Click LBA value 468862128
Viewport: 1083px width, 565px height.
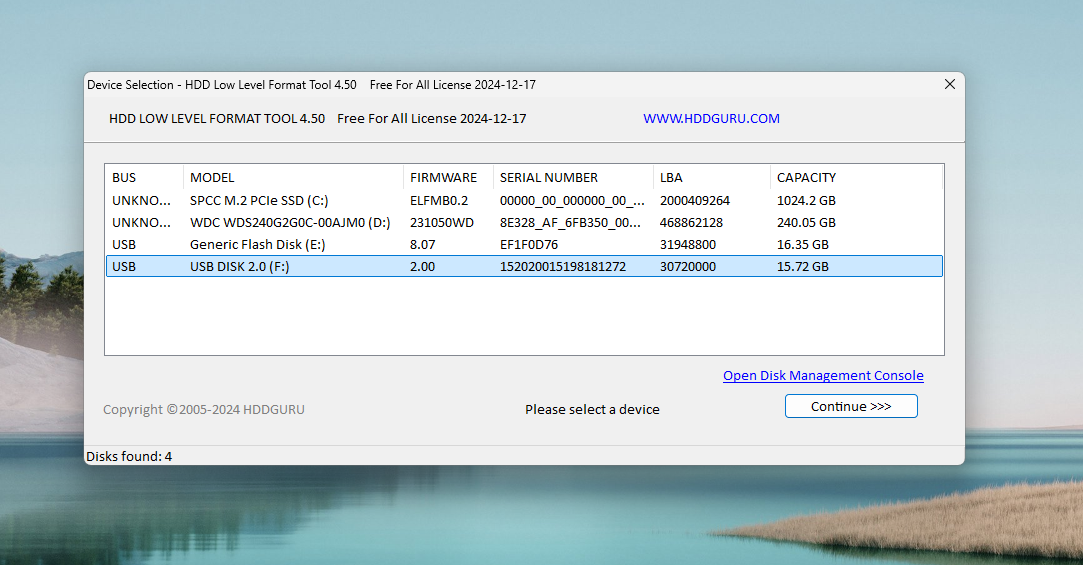point(691,222)
